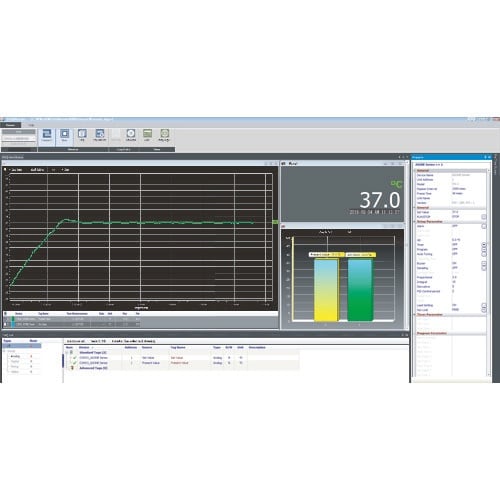Image resolution: width=500 pixels, height=500 pixels.
Task: Switch to the second ribbon tab
Action: coord(31,125)
